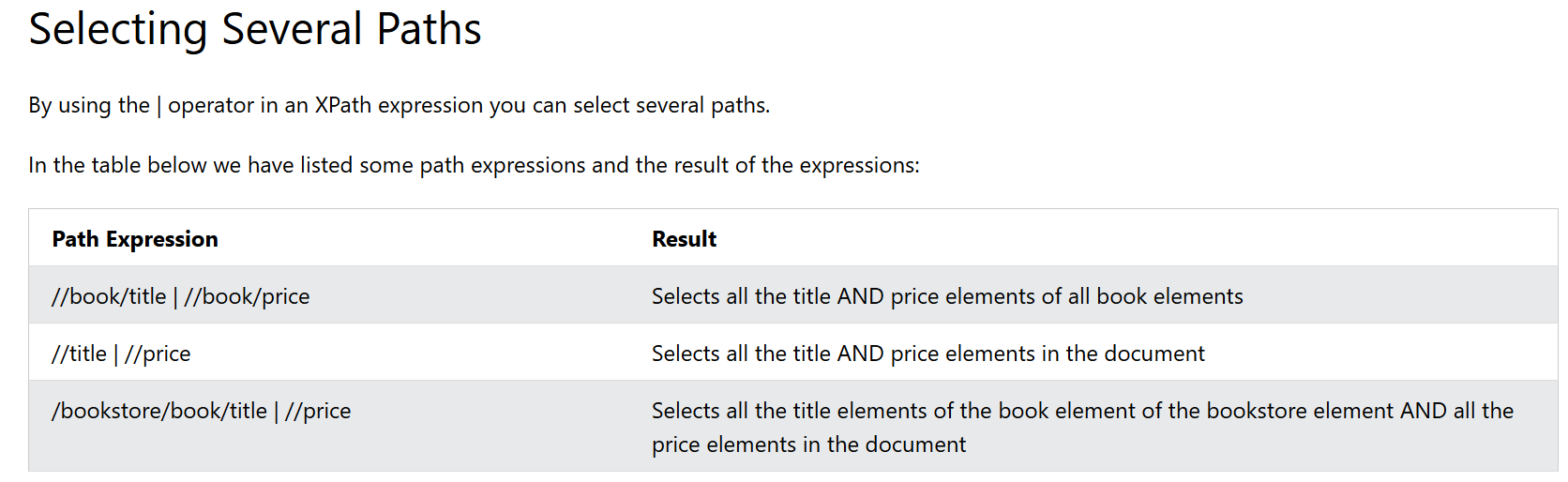Image resolution: width=1568 pixels, height=482 pixels.
Task: Click the word "XPath" in the intro sentence
Action: [343, 105]
